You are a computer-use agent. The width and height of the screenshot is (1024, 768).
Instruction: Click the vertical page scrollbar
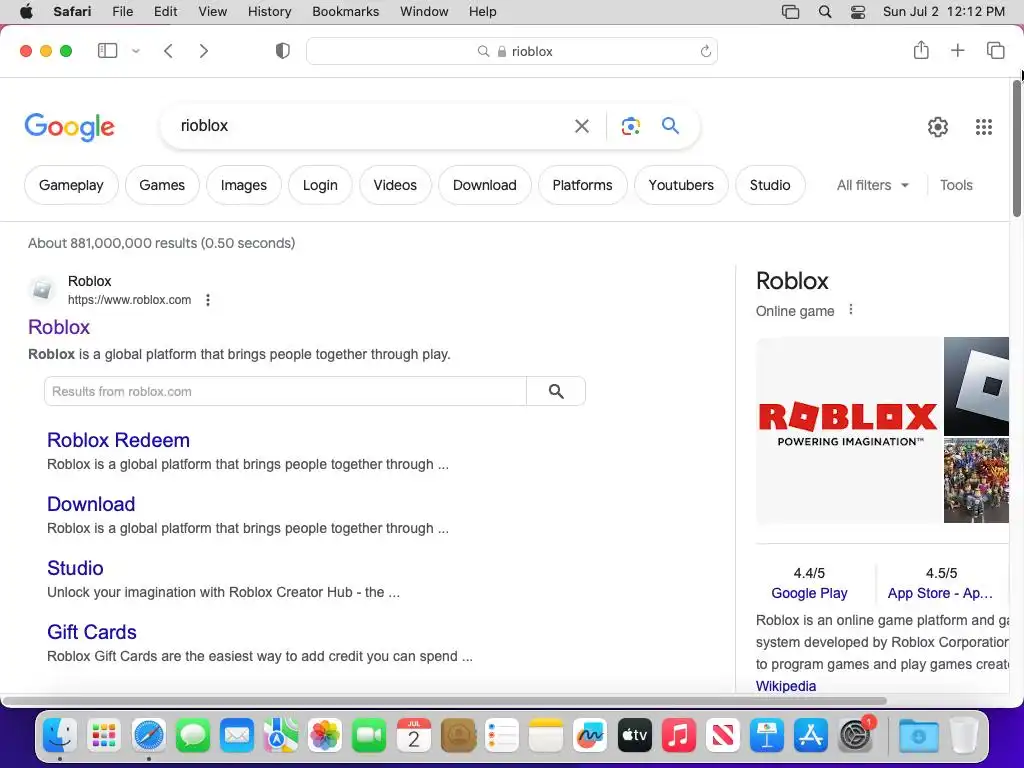coord(1017,148)
